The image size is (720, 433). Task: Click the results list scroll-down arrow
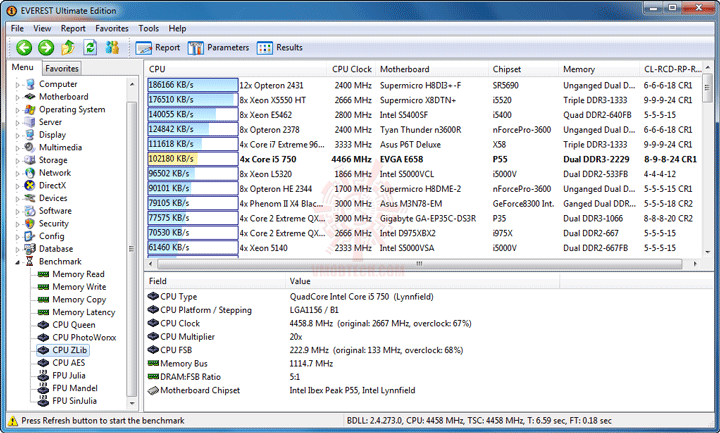pos(708,252)
